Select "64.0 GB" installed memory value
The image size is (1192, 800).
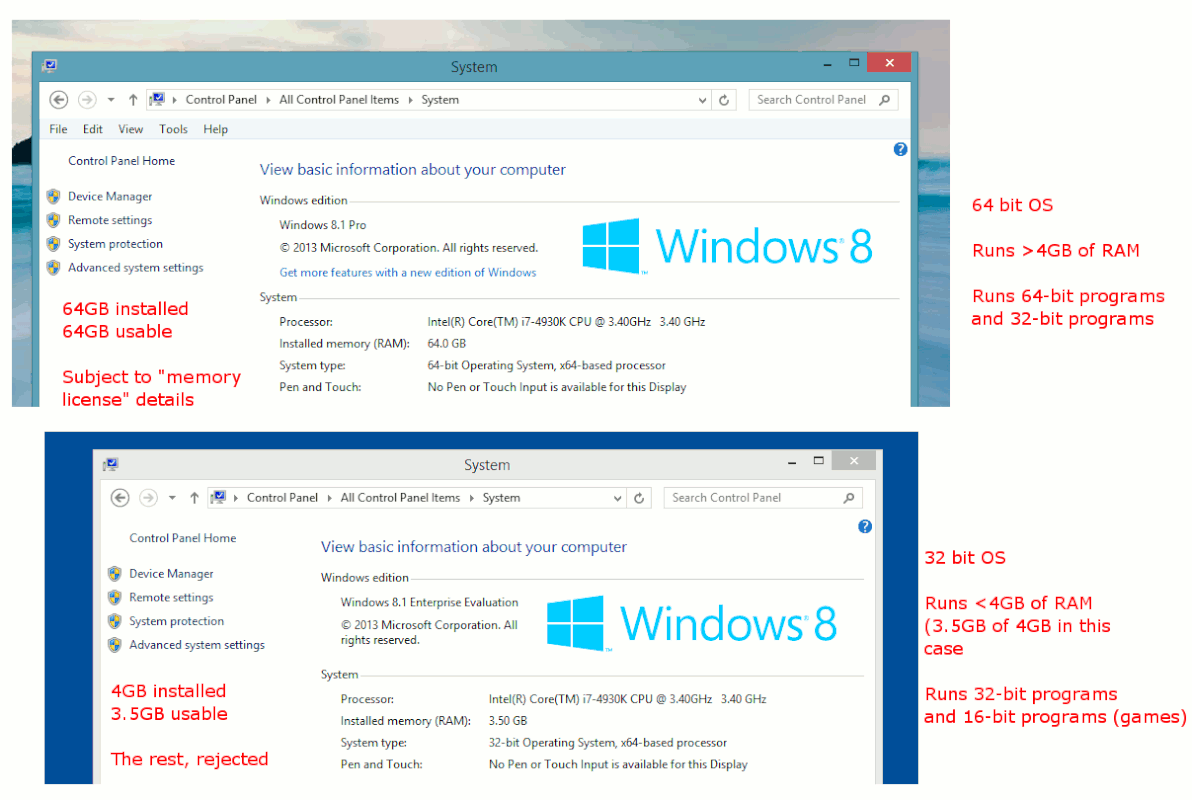pos(447,343)
